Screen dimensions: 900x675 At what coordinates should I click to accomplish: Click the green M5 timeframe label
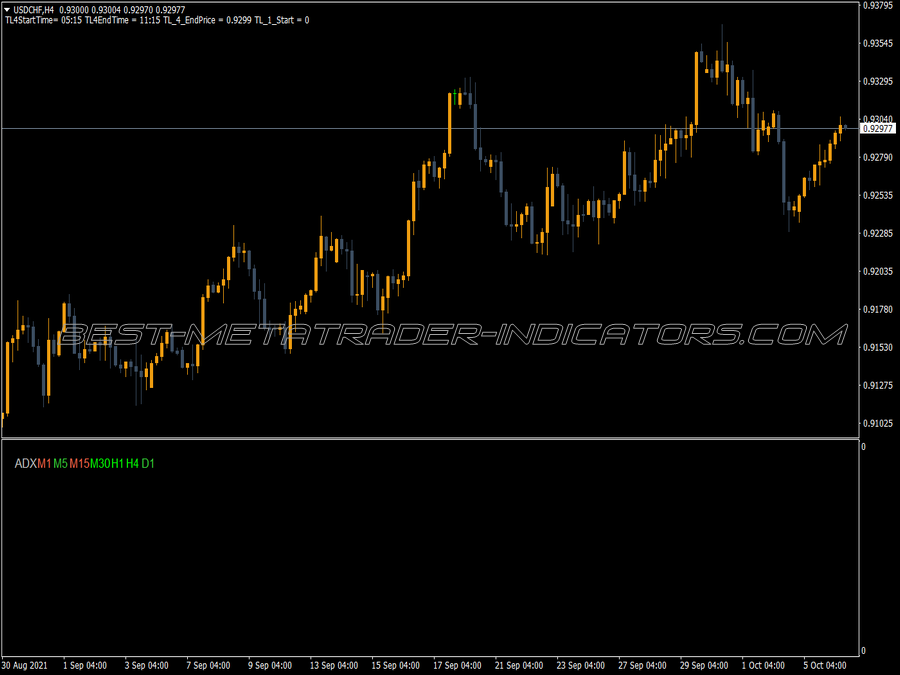point(61,463)
